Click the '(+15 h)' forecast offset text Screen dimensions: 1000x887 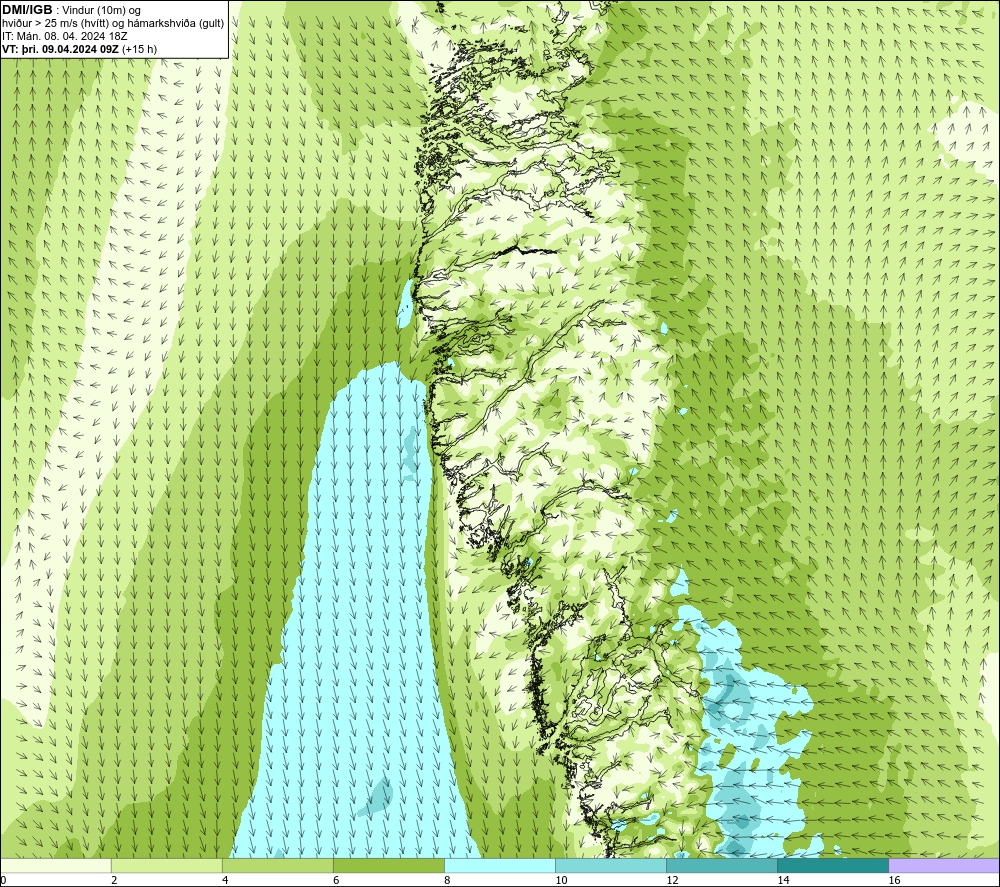tap(139, 48)
